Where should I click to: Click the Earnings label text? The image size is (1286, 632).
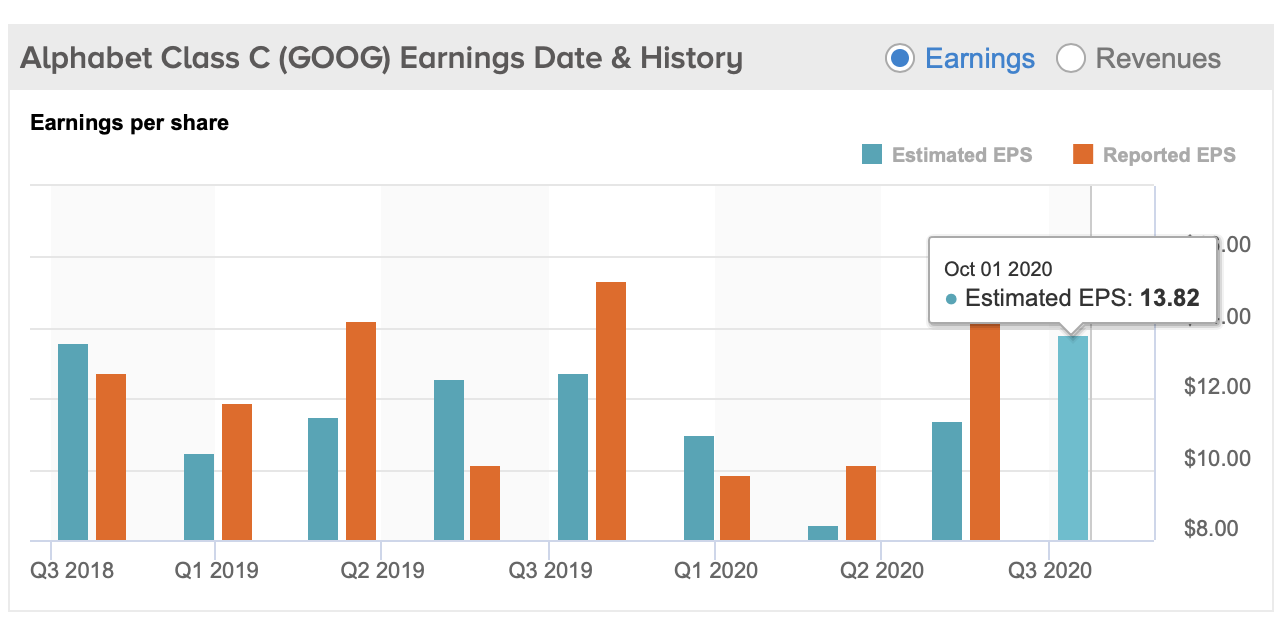click(980, 59)
